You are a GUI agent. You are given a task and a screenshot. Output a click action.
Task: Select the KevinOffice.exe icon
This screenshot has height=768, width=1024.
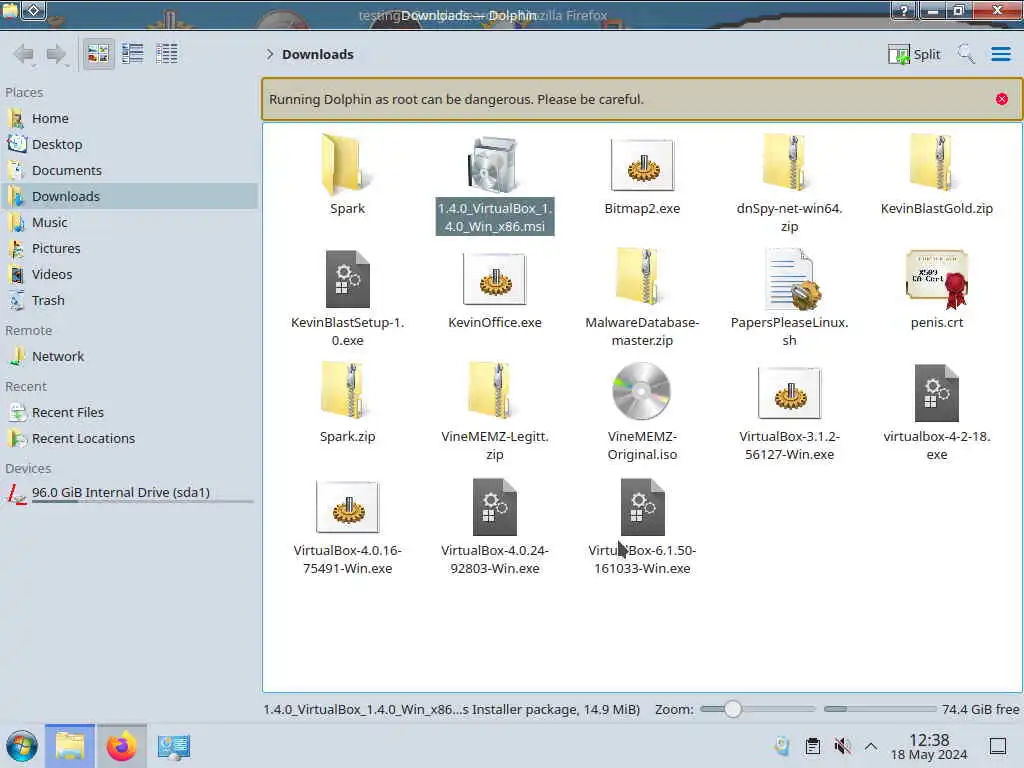click(494, 279)
